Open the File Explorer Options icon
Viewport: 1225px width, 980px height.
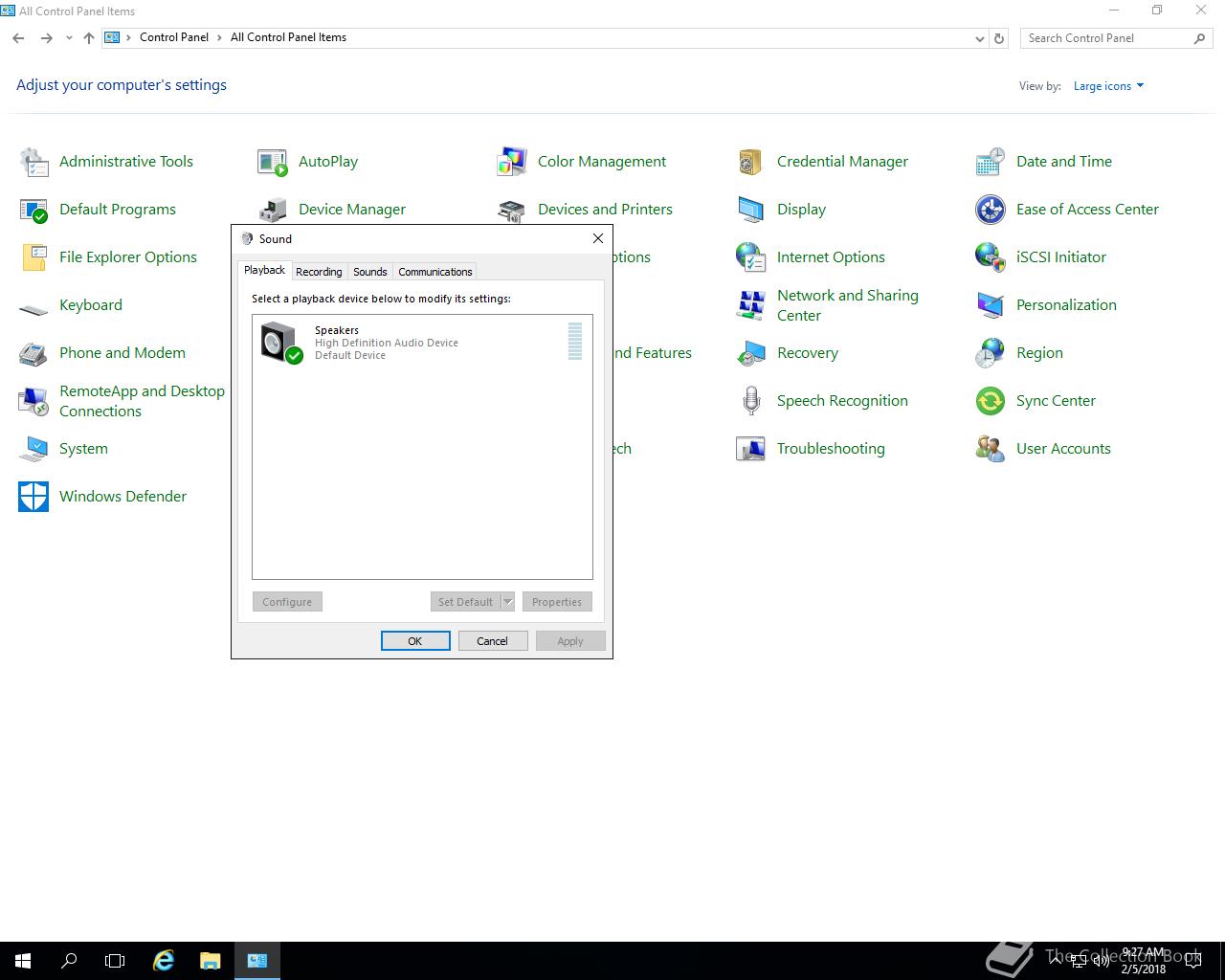(33, 257)
